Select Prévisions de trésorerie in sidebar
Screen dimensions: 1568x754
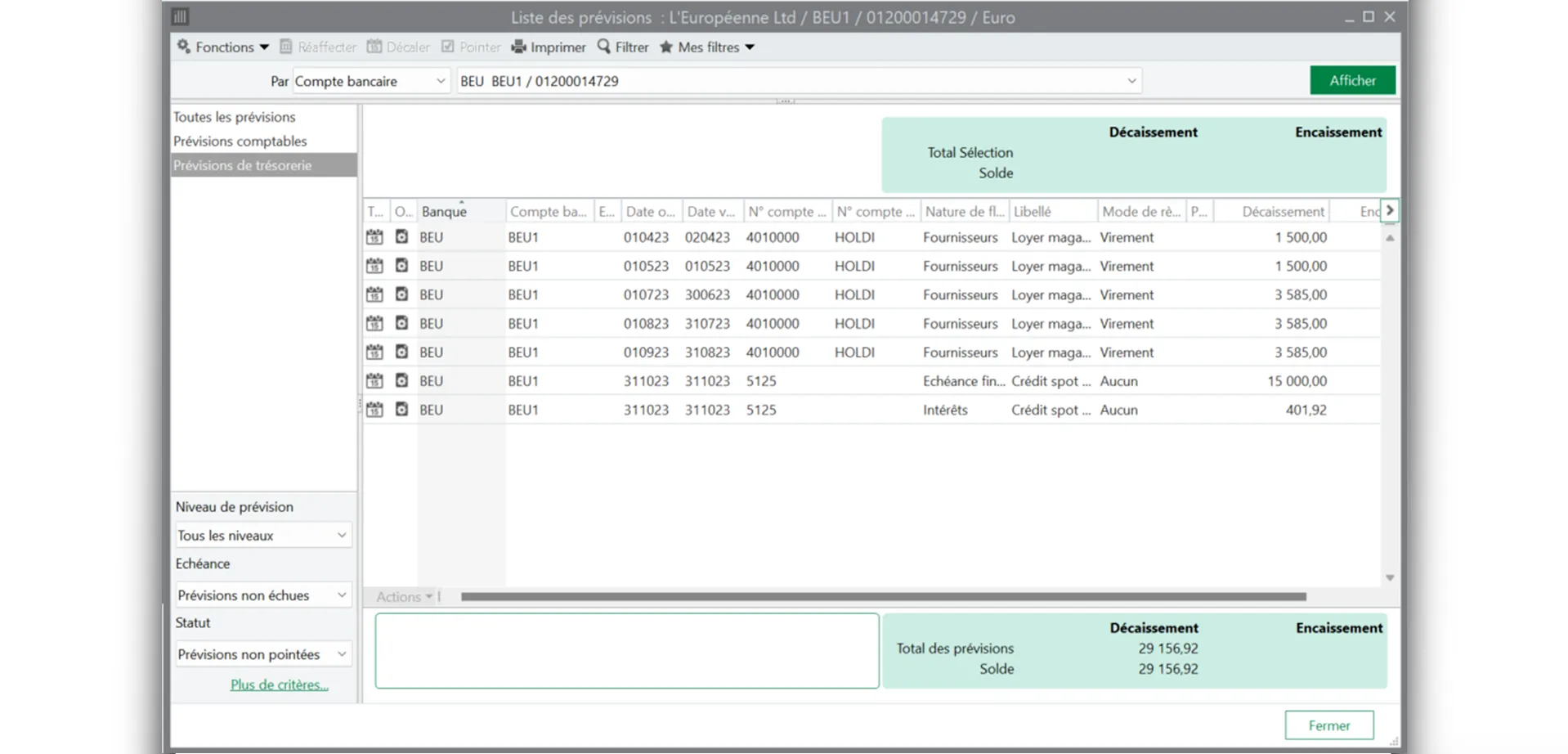pyautogui.click(x=263, y=165)
